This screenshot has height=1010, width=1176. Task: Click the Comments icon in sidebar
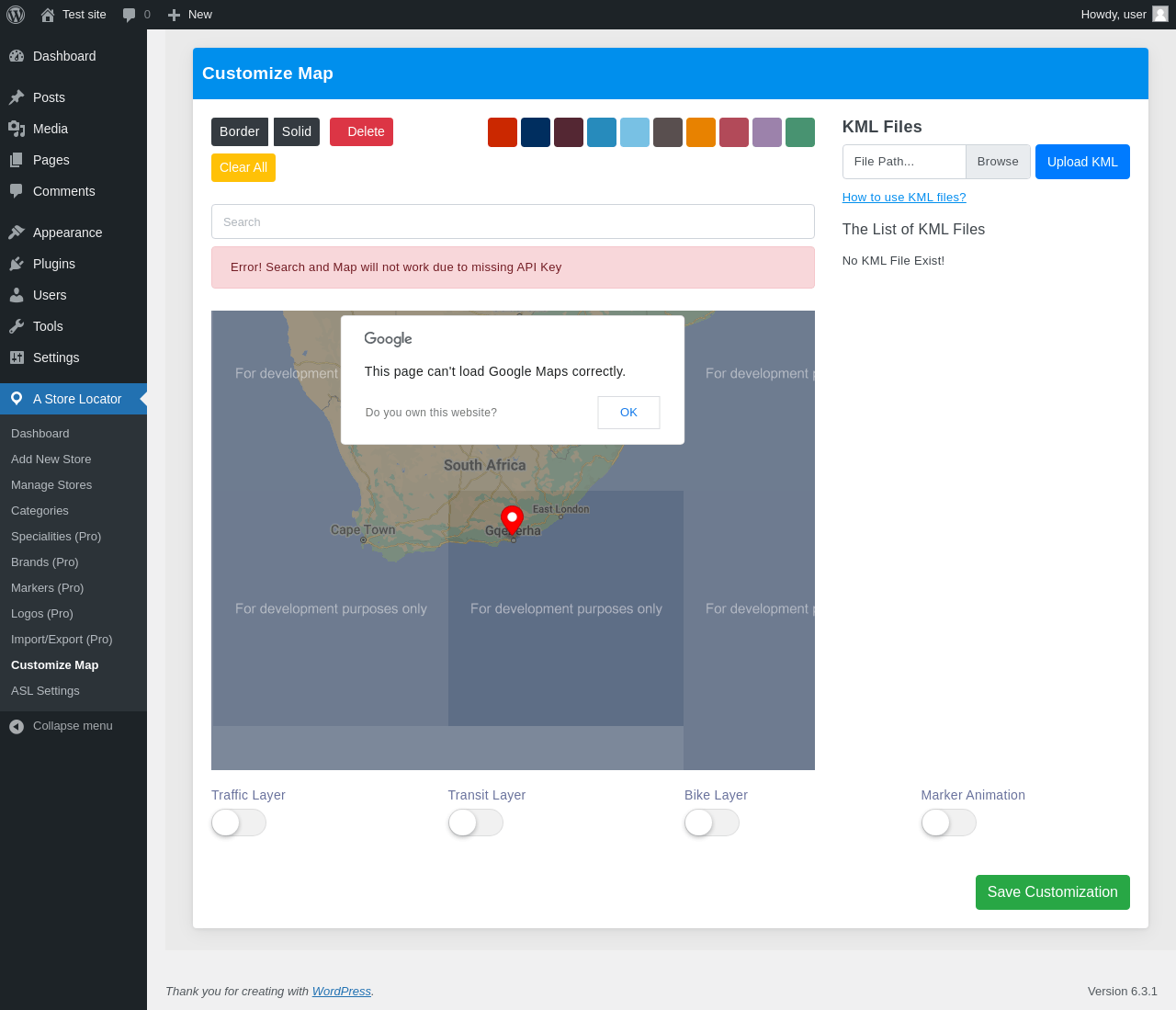17,191
